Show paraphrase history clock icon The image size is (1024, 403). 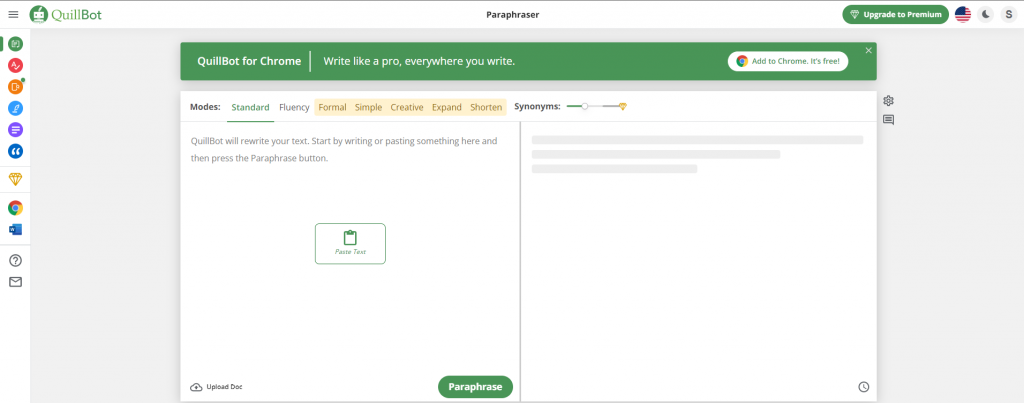864,387
